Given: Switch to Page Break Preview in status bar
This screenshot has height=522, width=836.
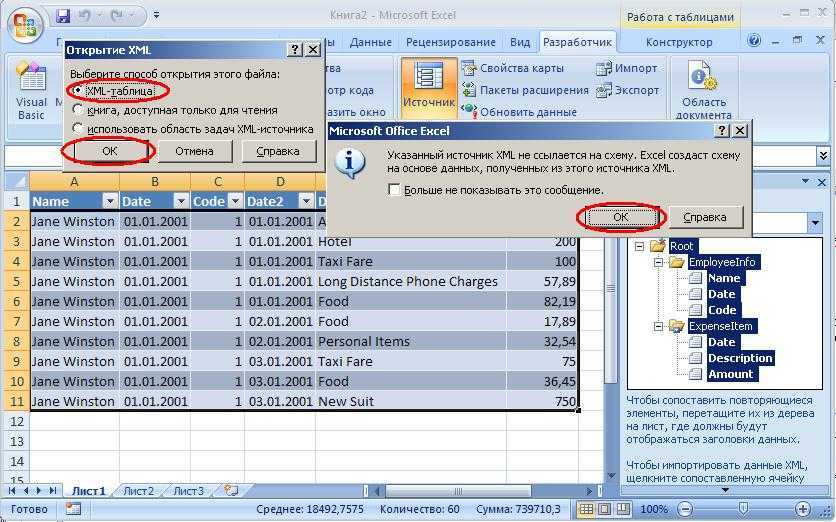Looking at the screenshot, I should click(623, 509).
